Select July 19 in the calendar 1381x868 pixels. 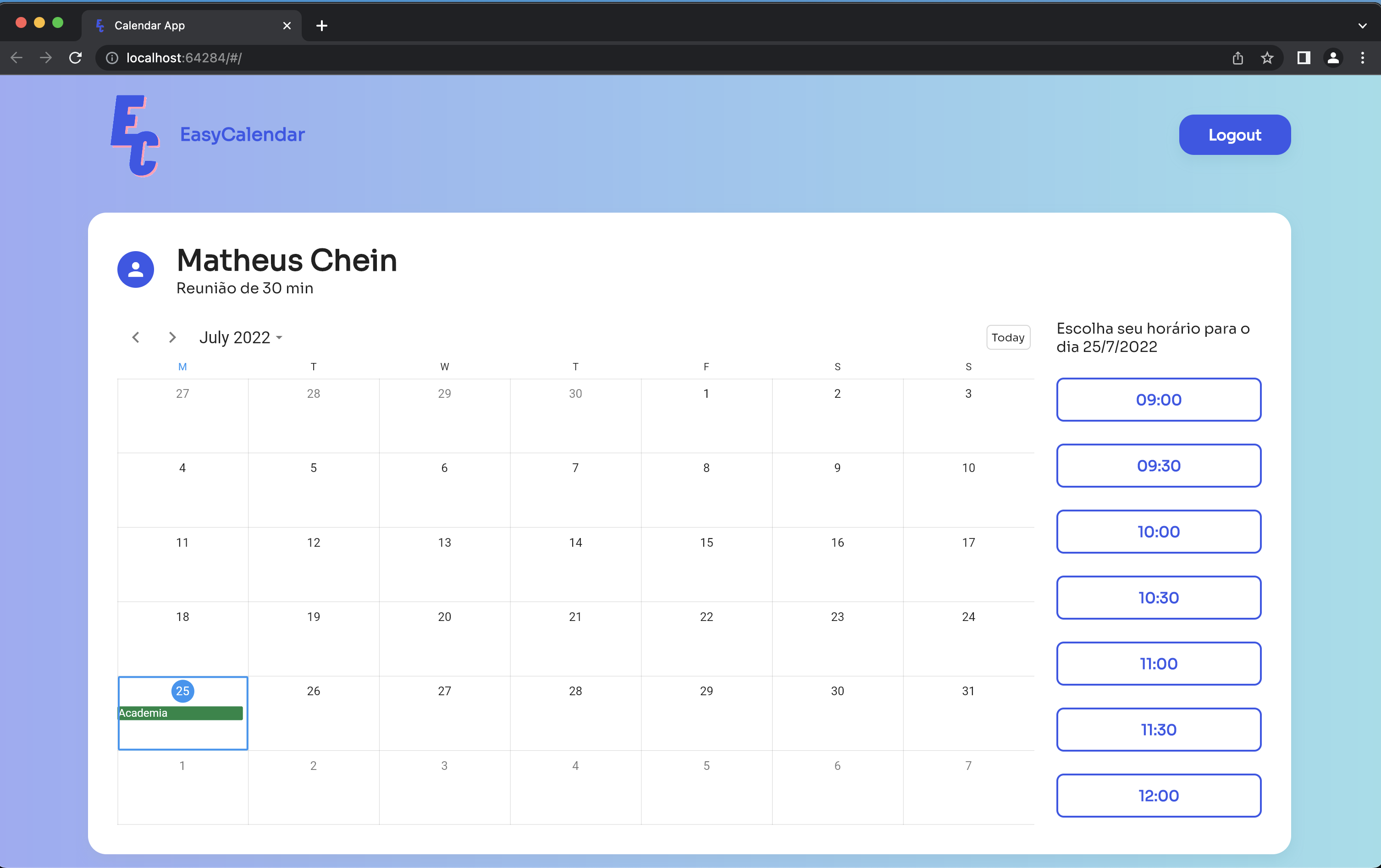click(313, 639)
